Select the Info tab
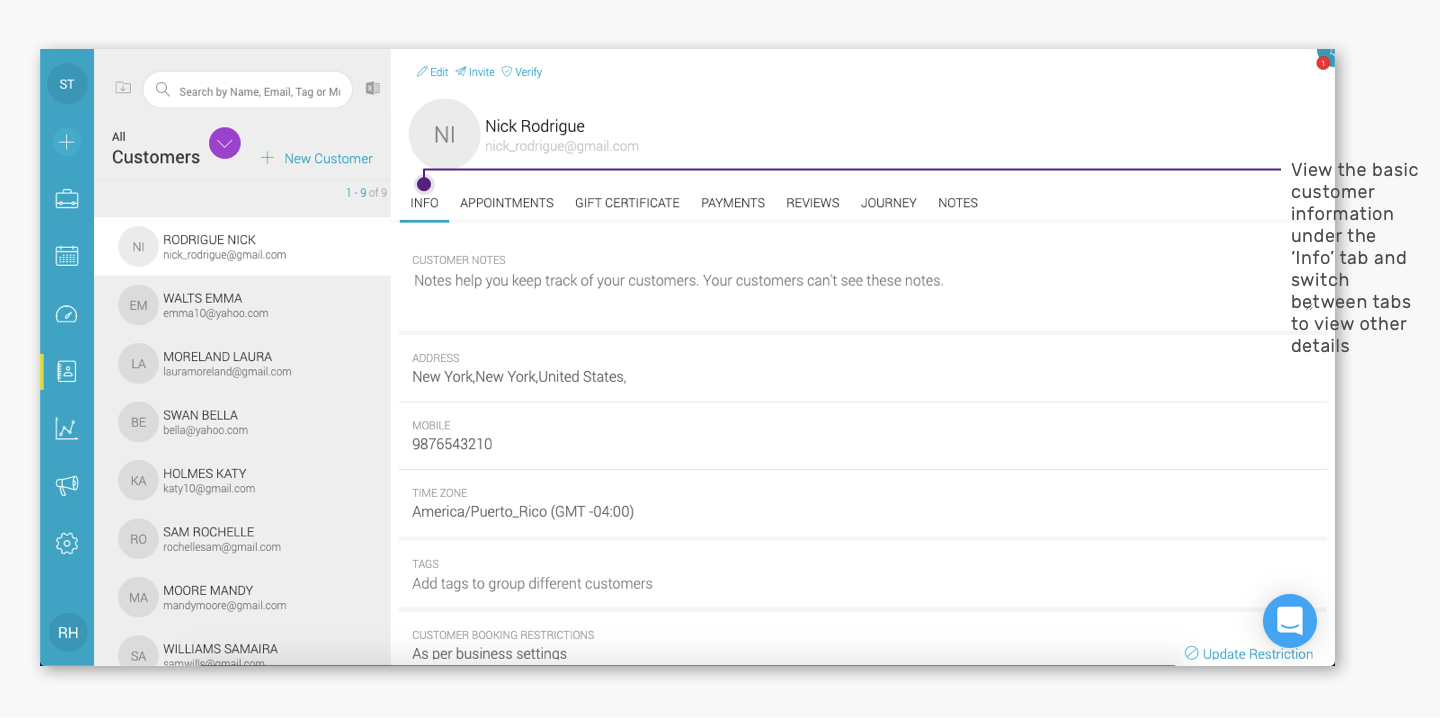 (x=425, y=203)
